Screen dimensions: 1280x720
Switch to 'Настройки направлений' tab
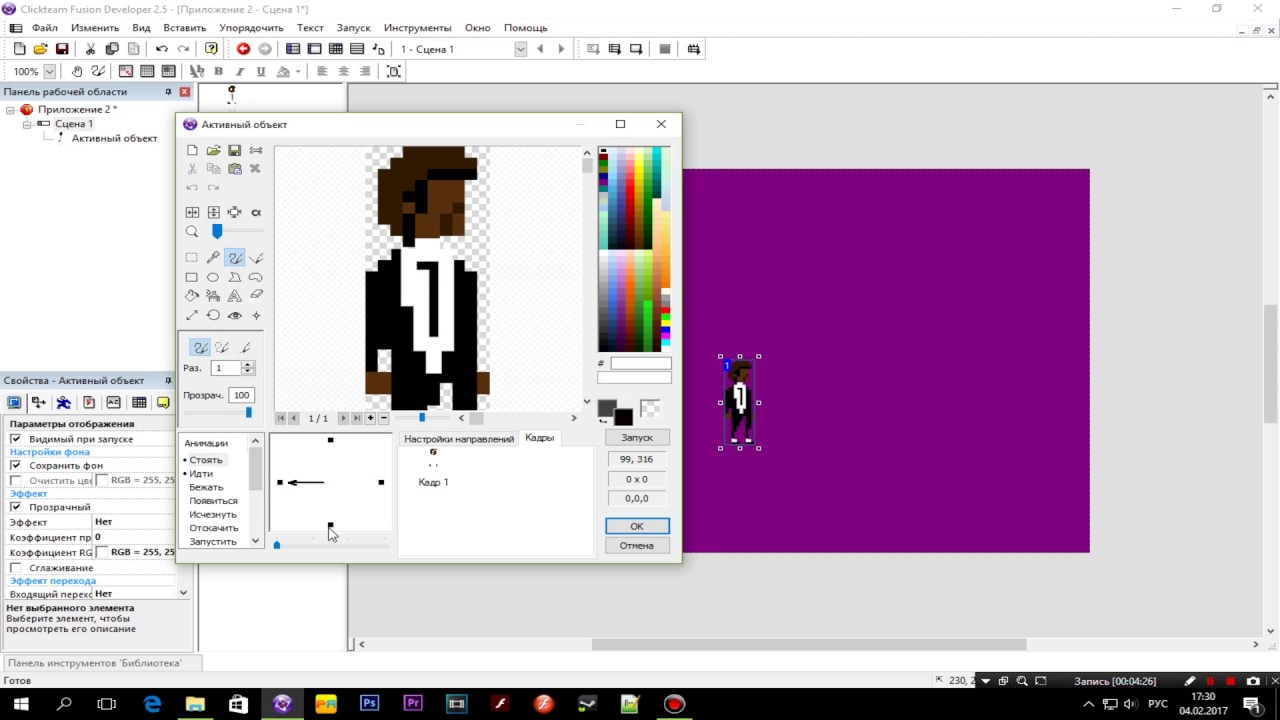click(x=459, y=439)
